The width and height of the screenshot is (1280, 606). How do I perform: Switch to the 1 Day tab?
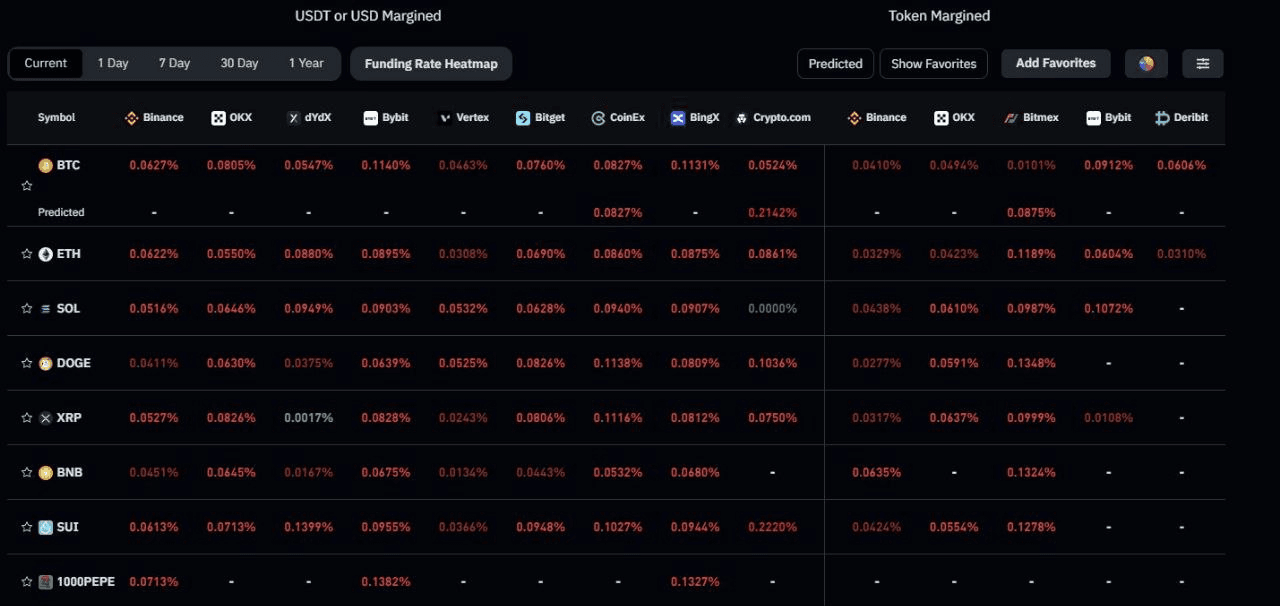click(x=113, y=63)
